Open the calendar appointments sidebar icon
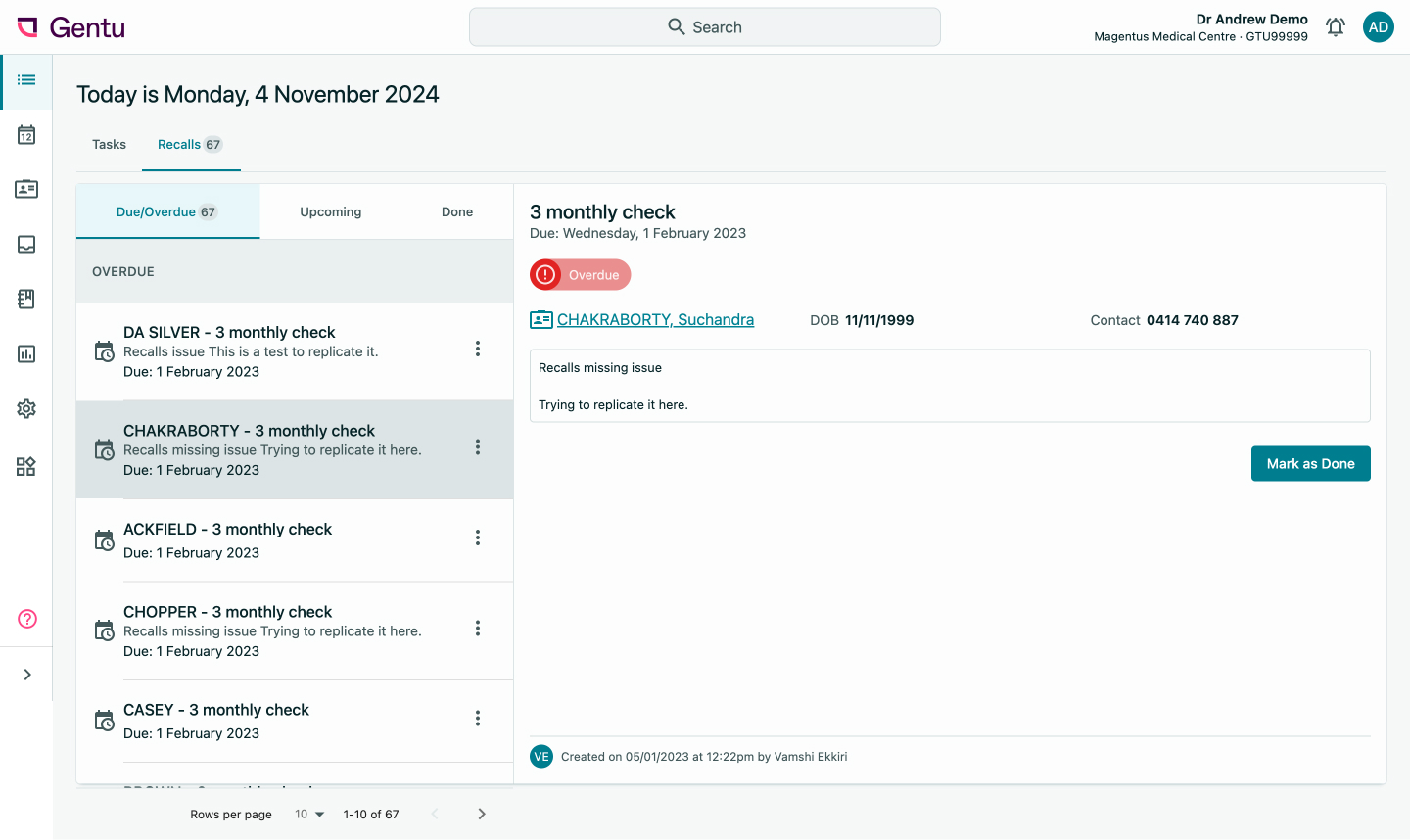 tap(26, 135)
